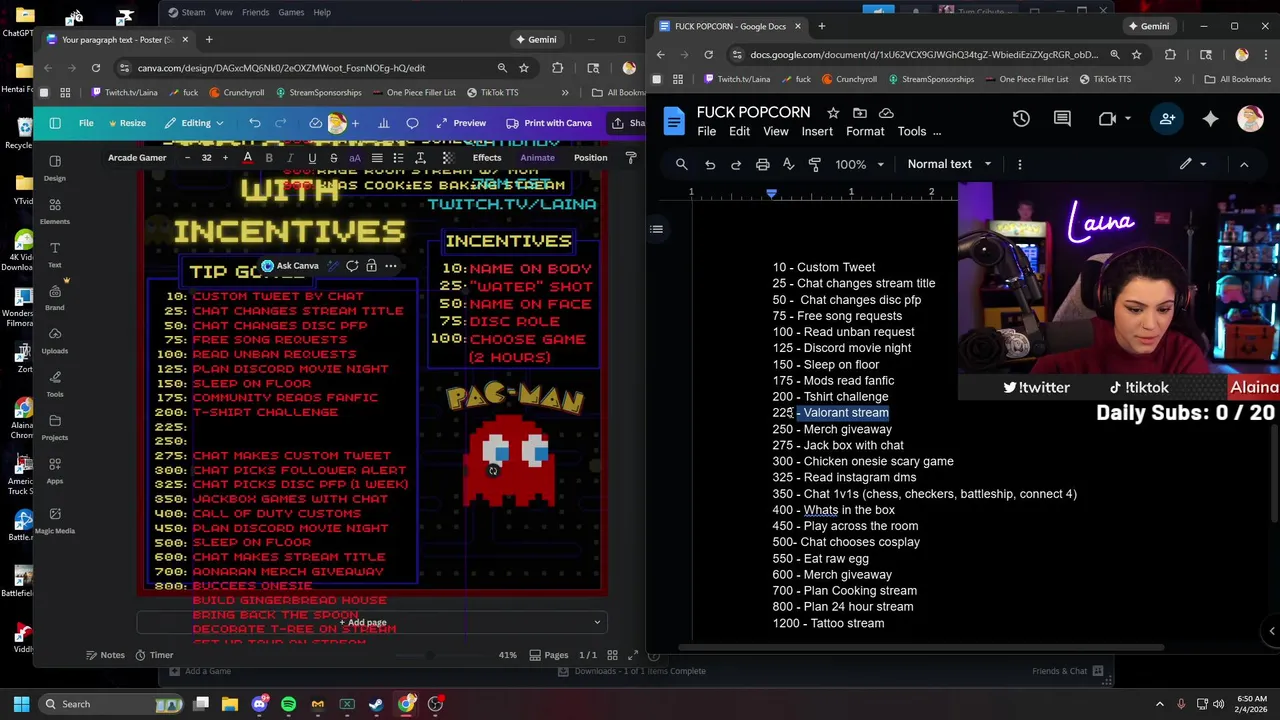Click the font size field showing 32

point(206,158)
